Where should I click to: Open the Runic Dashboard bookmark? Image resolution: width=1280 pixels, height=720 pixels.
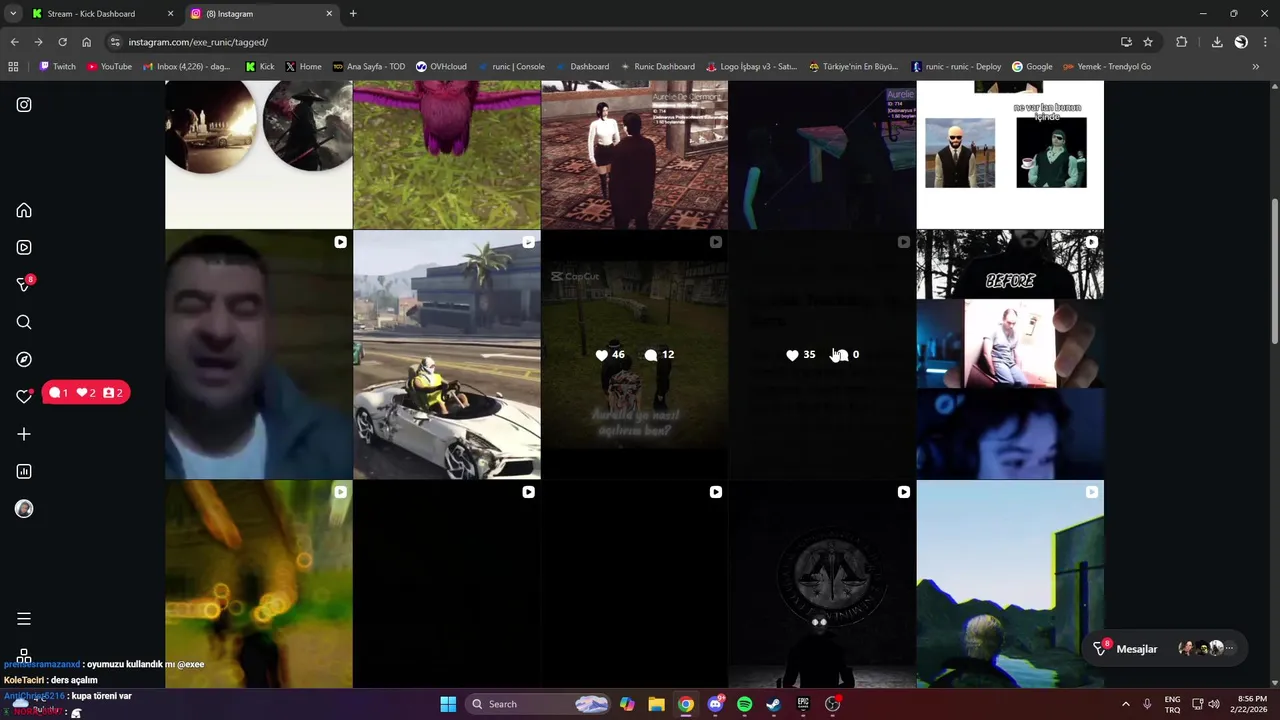point(657,67)
